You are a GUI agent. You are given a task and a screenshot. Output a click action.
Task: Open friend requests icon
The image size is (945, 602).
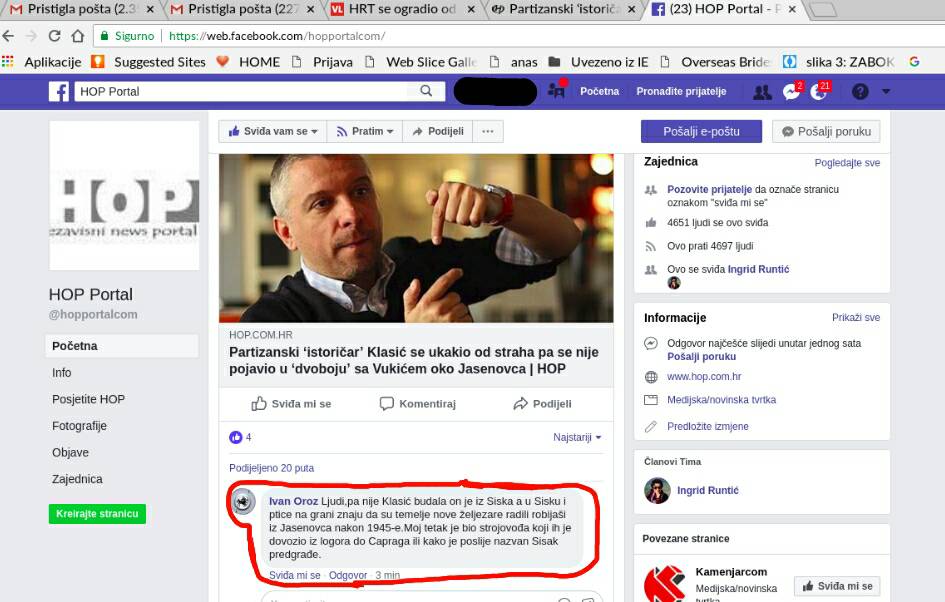point(762,92)
